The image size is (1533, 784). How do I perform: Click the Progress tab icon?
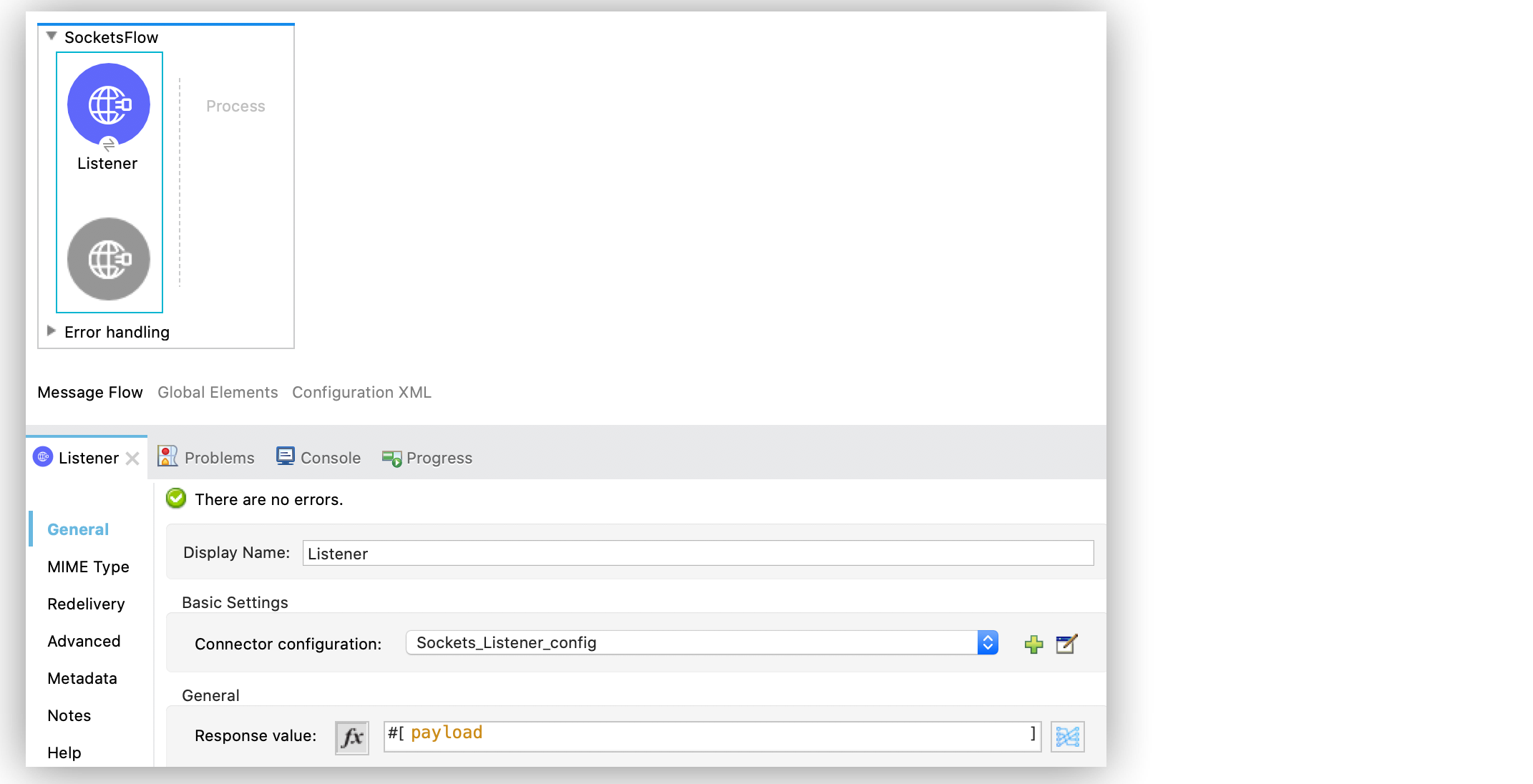pos(391,458)
